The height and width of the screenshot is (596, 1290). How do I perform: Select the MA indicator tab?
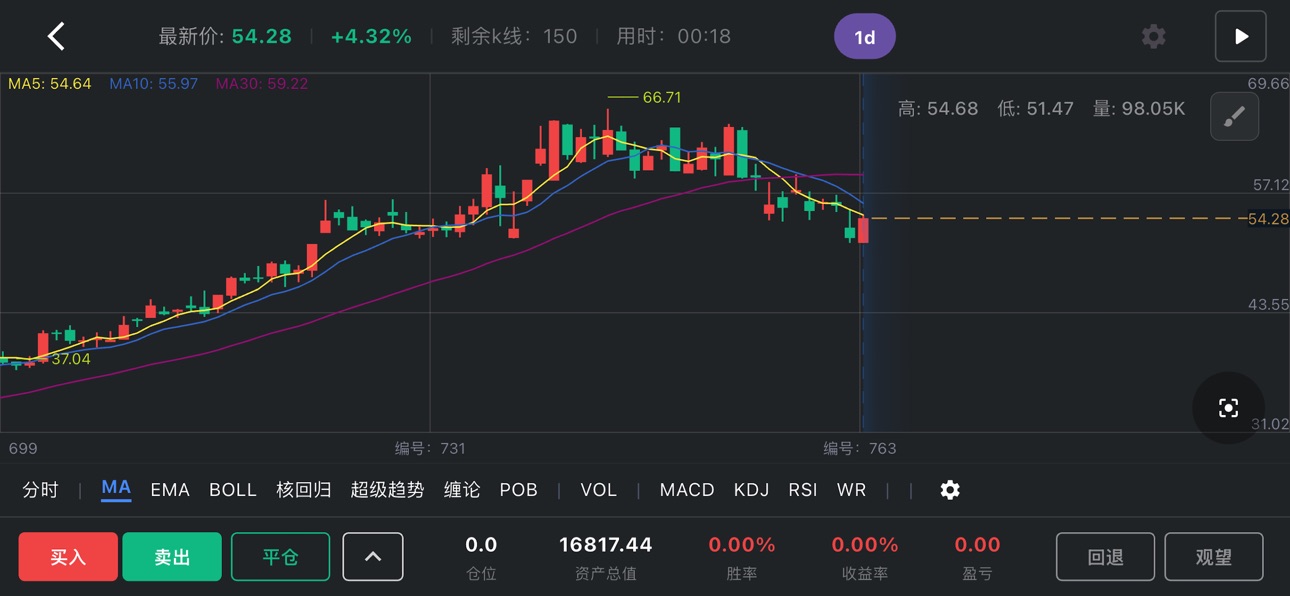point(116,488)
